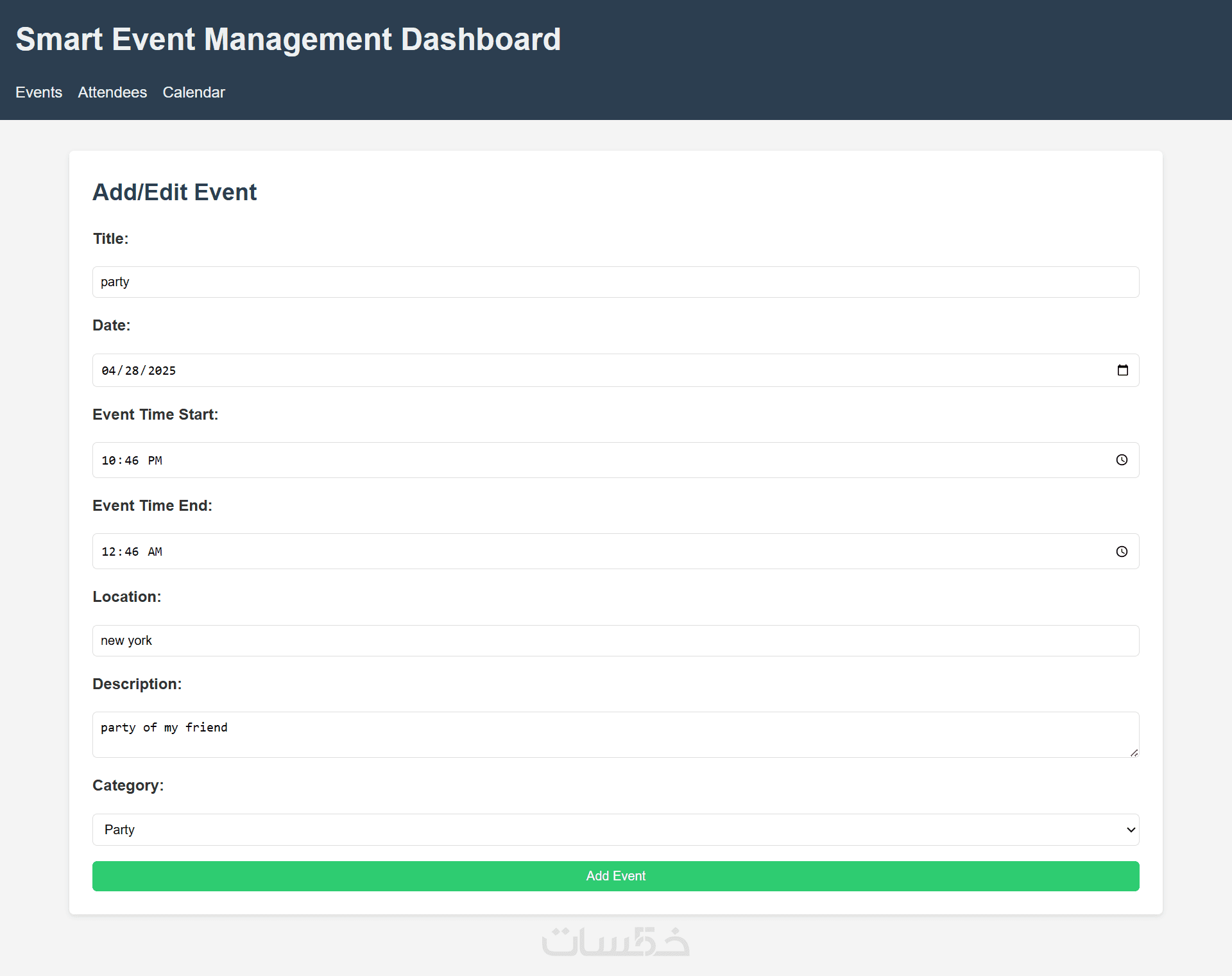This screenshot has height=976, width=1232.
Task: Expand the Category dropdown arrow
Action: pyautogui.click(x=1131, y=830)
